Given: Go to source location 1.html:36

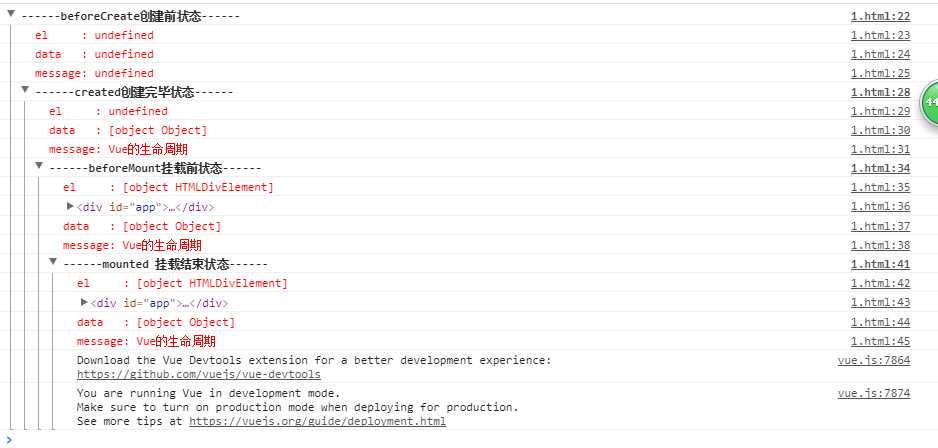Looking at the screenshot, I should (x=880, y=207).
